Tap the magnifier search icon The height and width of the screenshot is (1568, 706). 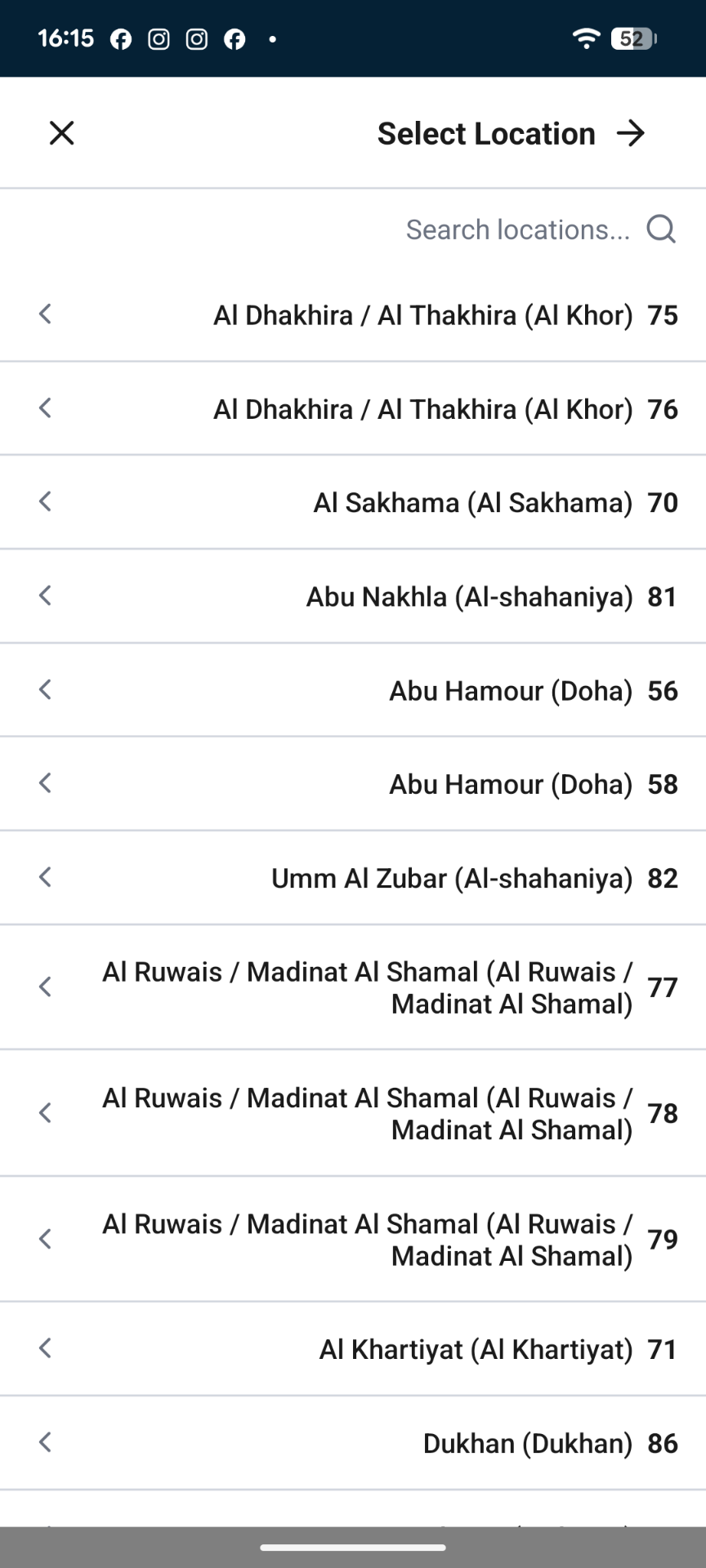point(660,229)
